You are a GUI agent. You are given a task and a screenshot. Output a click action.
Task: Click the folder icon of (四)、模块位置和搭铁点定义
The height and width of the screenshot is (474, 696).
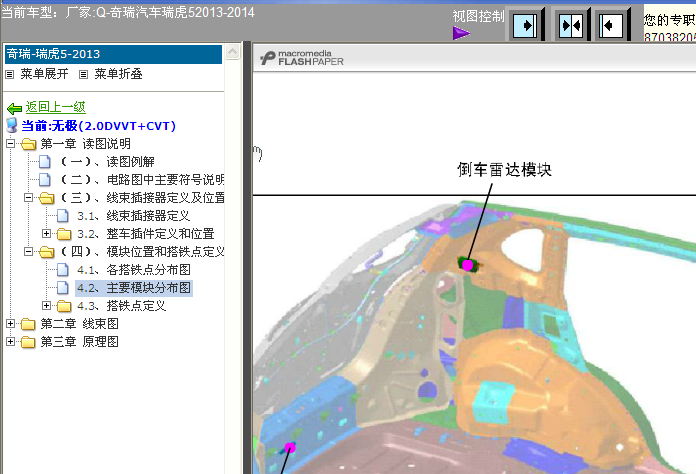(46, 252)
